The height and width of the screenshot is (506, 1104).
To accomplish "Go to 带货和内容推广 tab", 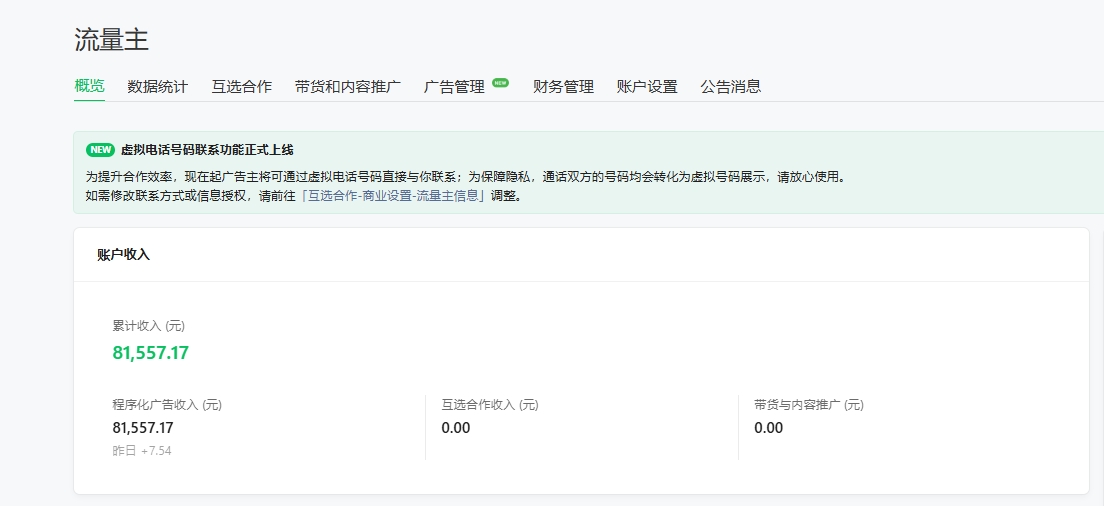I will [x=348, y=87].
